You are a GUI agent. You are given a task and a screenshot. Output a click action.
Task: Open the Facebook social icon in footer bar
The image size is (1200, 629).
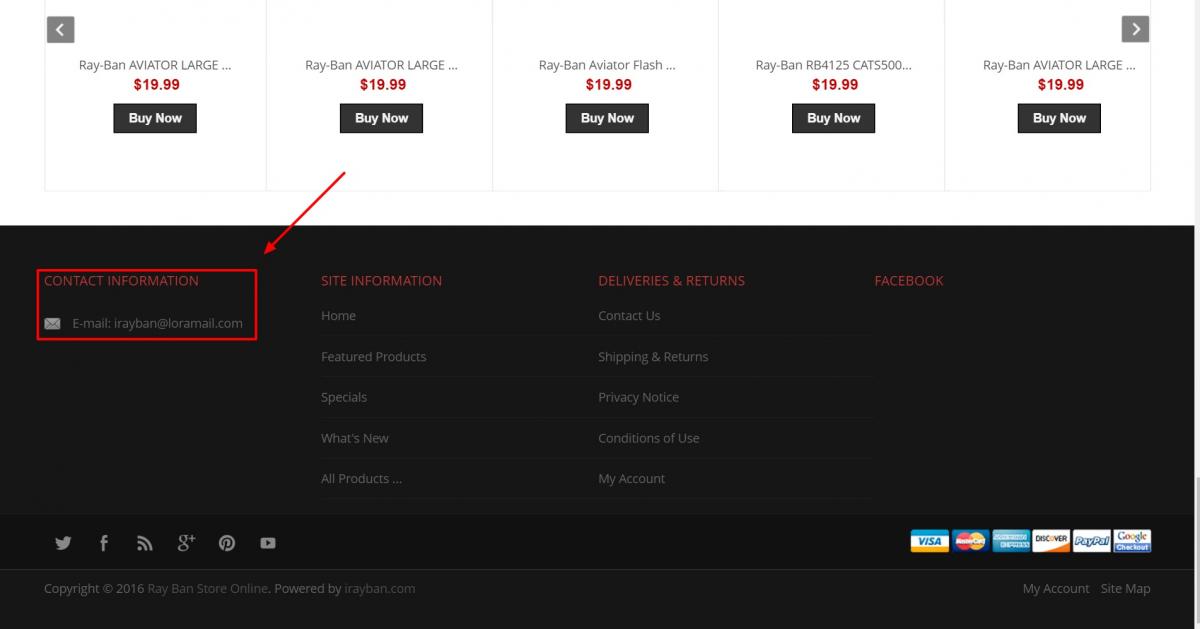coord(104,543)
